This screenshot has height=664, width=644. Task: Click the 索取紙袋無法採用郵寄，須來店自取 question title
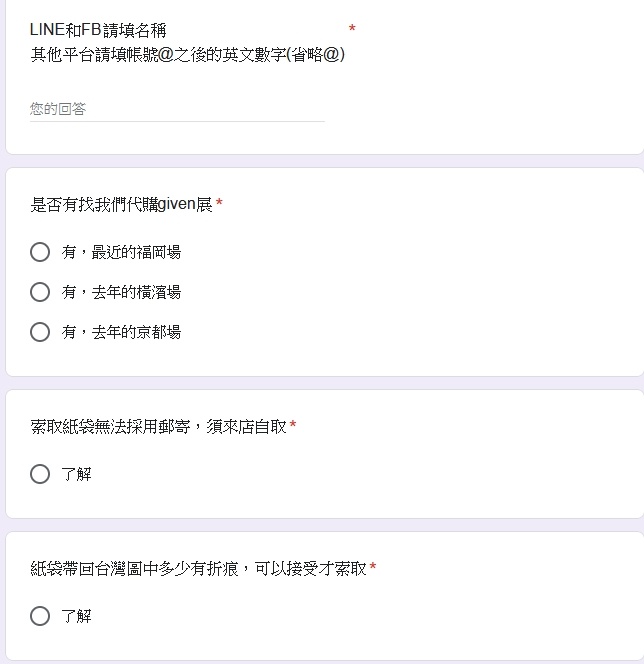pyautogui.click(x=158, y=426)
